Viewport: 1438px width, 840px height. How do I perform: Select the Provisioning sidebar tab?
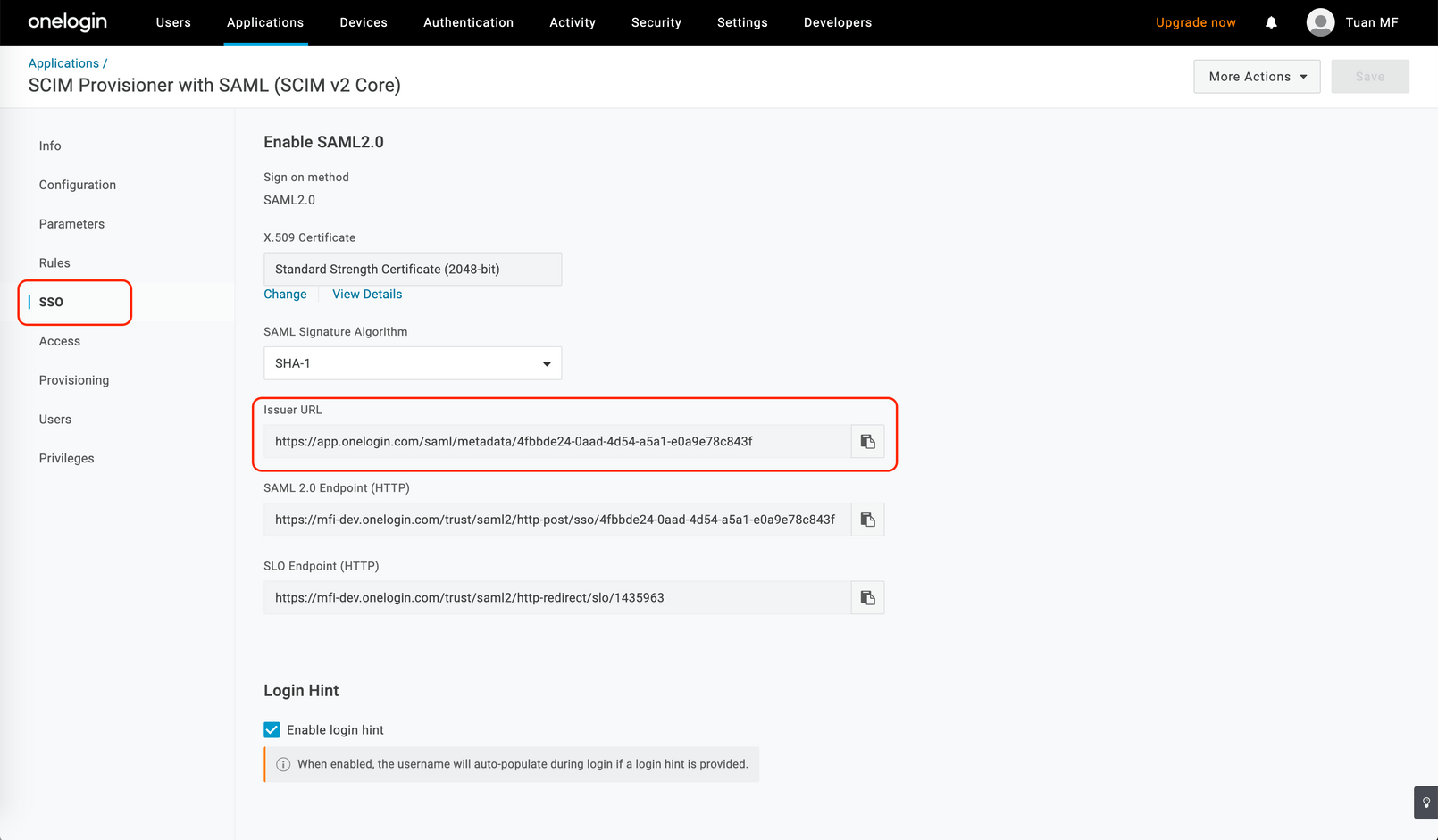pyautogui.click(x=74, y=380)
